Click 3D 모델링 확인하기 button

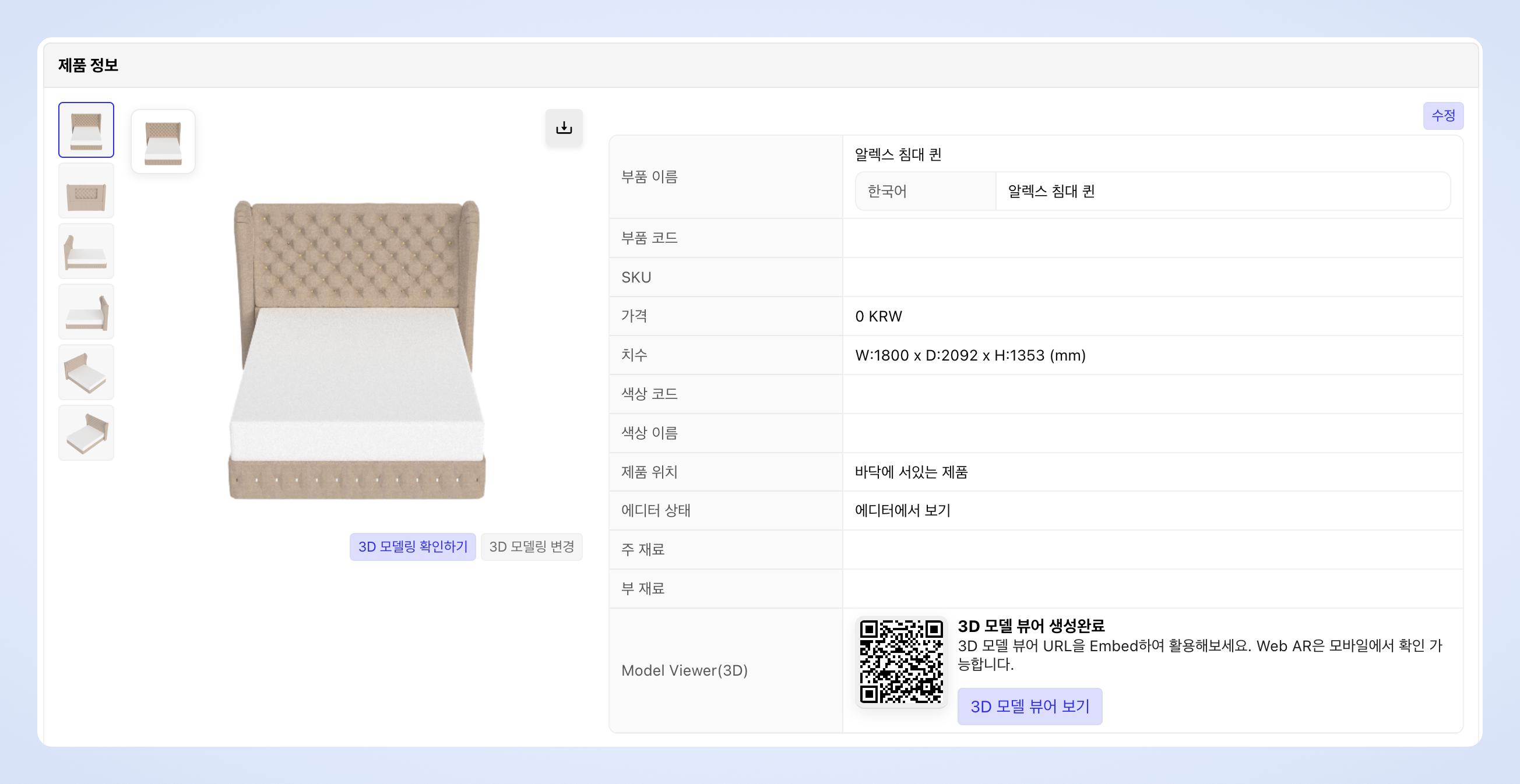(x=413, y=547)
